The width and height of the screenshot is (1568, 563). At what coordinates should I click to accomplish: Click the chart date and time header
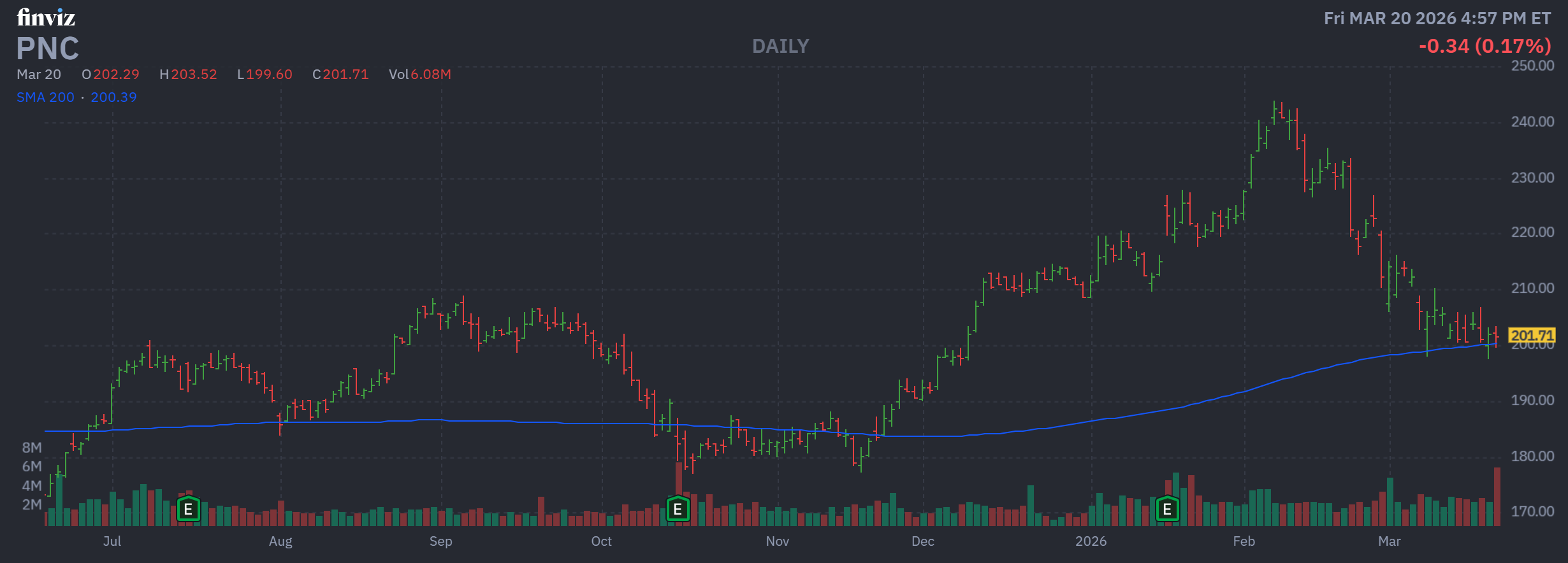click(x=1437, y=18)
